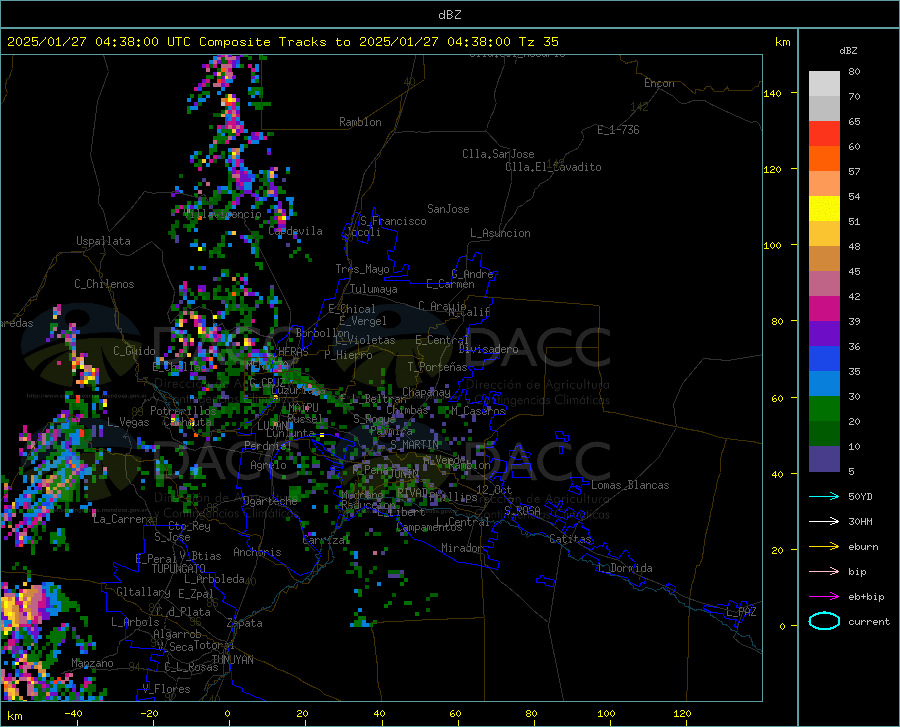This screenshot has height=727, width=900.
Task: Click the Capdevila location label
Action: point(295,231)
